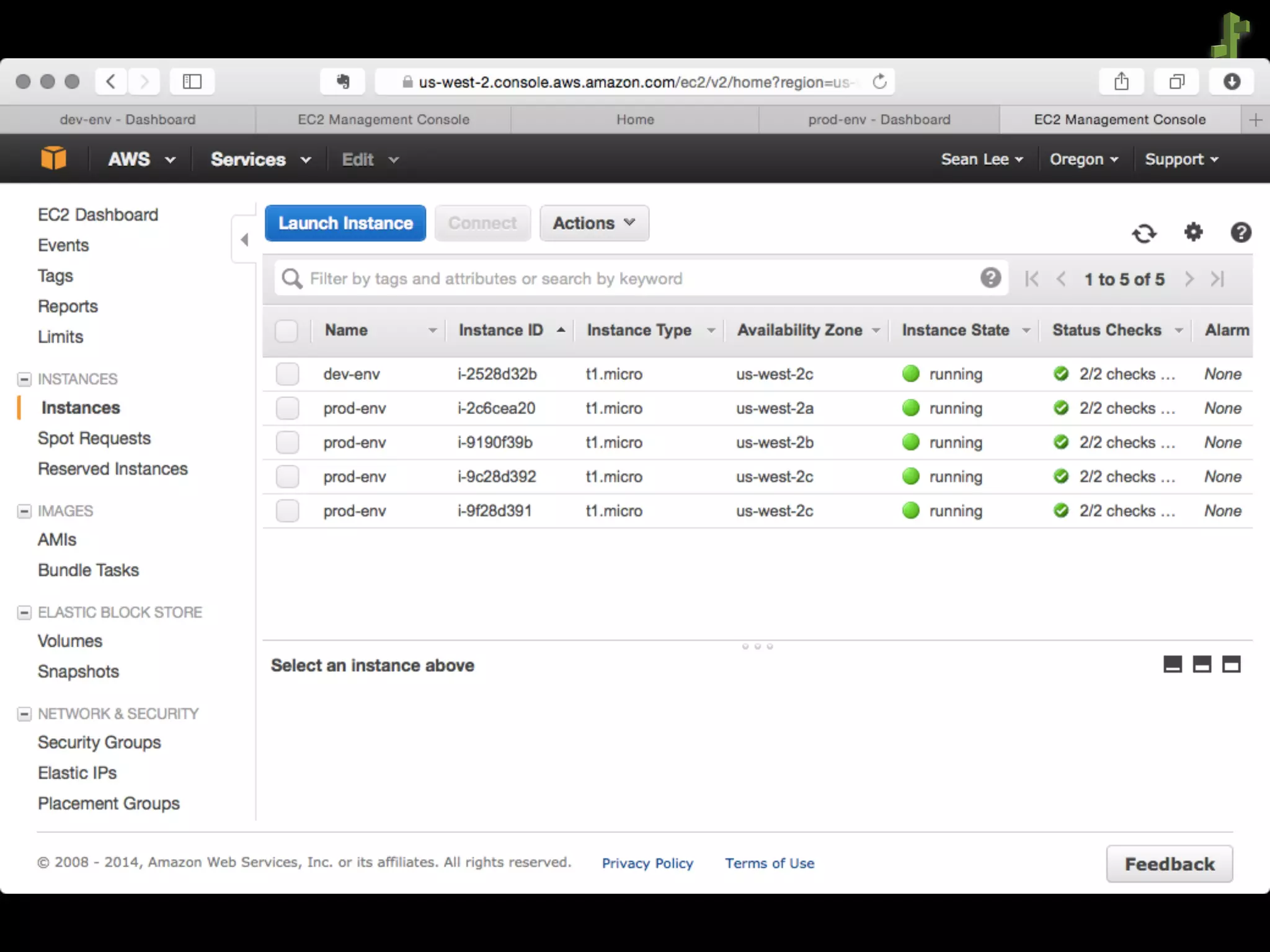Open the Services menu
Viewport: 1270px width, 952px height.
[x=260, y=159]
